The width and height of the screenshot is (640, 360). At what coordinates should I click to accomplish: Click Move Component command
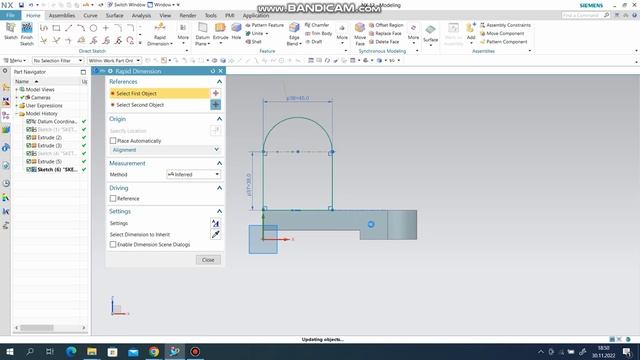(502, 33)
